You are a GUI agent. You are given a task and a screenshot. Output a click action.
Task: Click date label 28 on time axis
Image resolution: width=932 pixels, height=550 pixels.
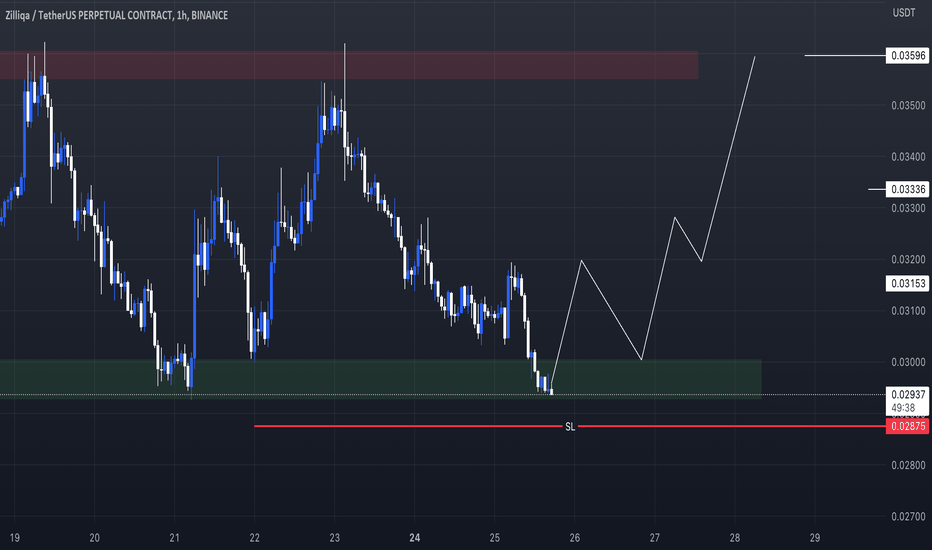[735, 538]
